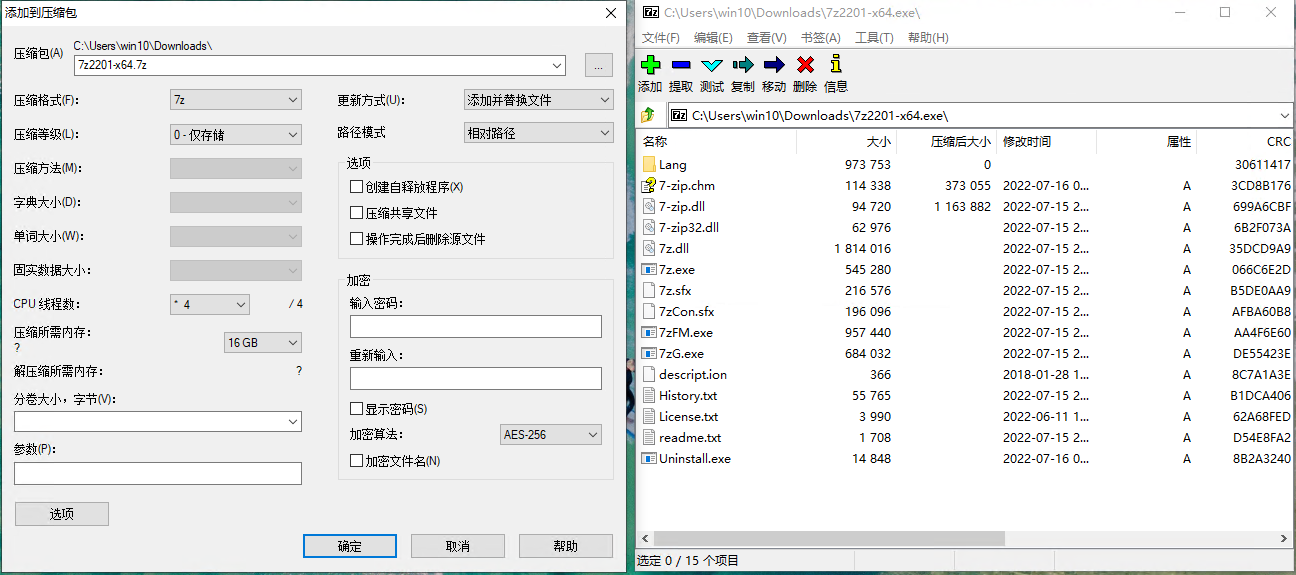Image resolution: width=1296 pixels, height=575 pixels.
Task: Open the 文件(F) menu
Action: tap(660, 38)
